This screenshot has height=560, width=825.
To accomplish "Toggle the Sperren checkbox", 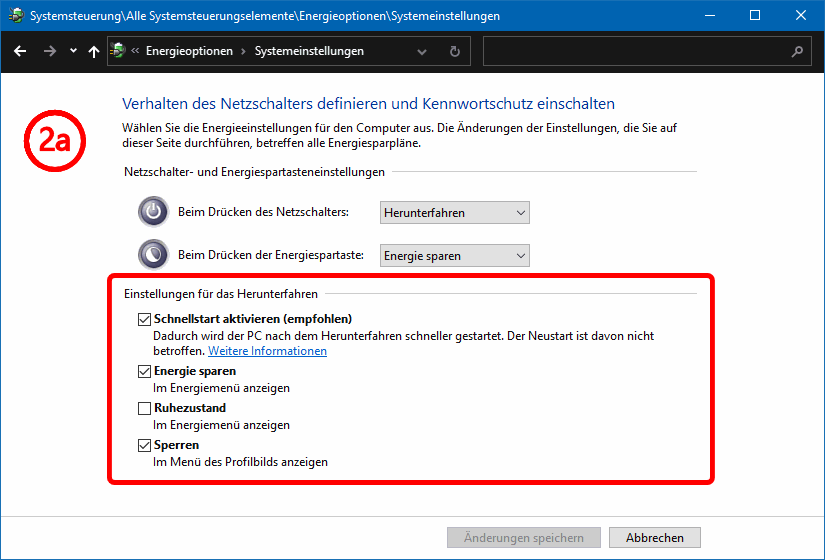I will click(145, 445).
